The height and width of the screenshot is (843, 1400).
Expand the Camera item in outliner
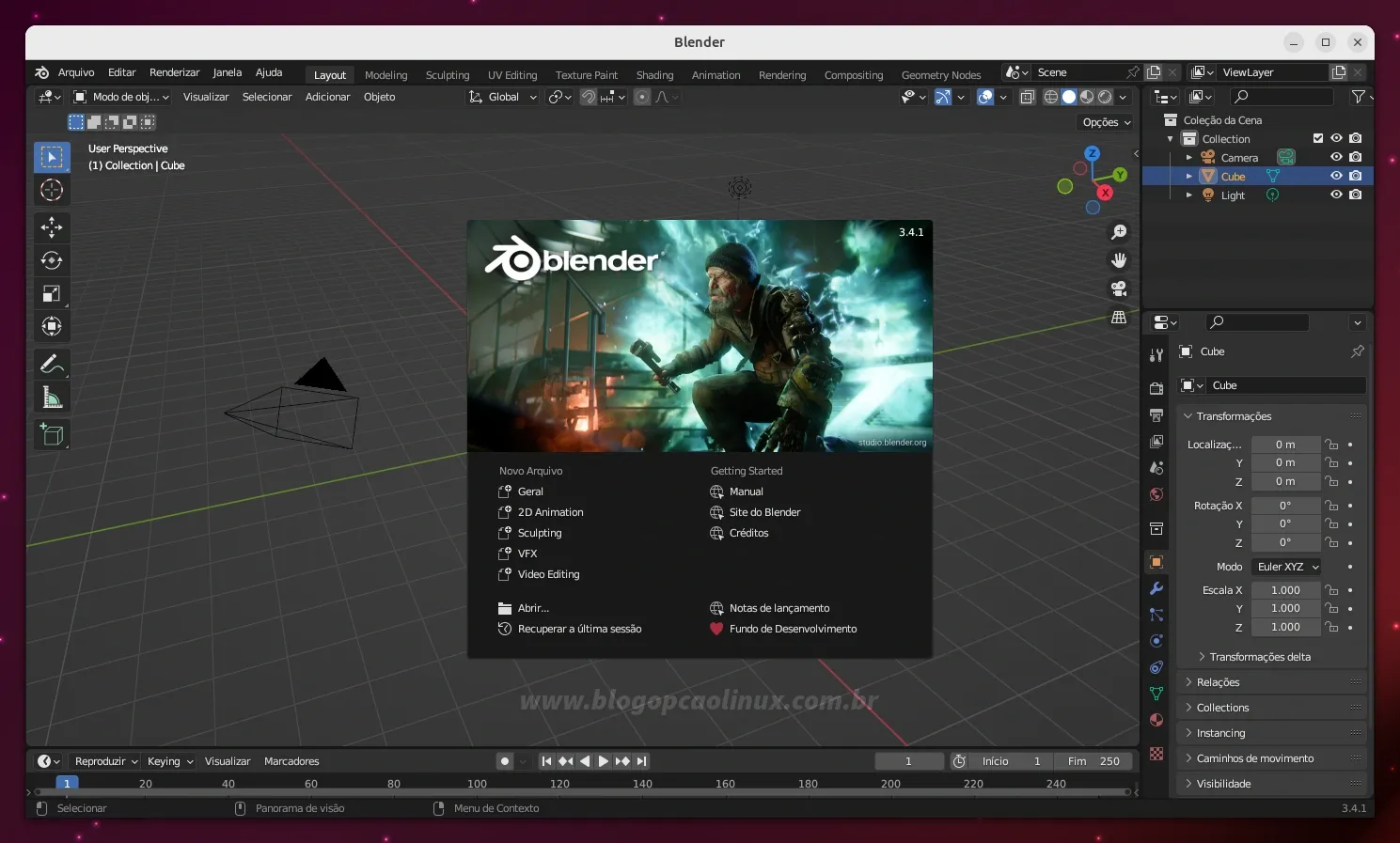pyautogui.click(x=1189, y=158)
